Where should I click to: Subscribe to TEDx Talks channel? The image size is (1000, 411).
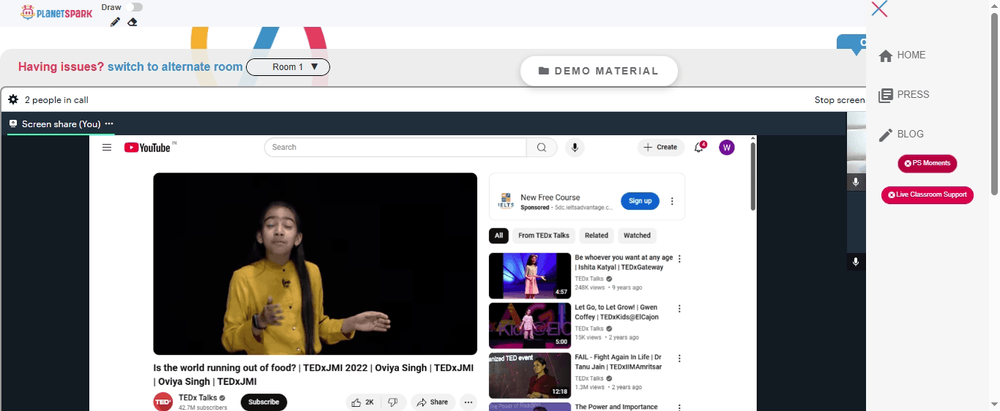point(264,402)
